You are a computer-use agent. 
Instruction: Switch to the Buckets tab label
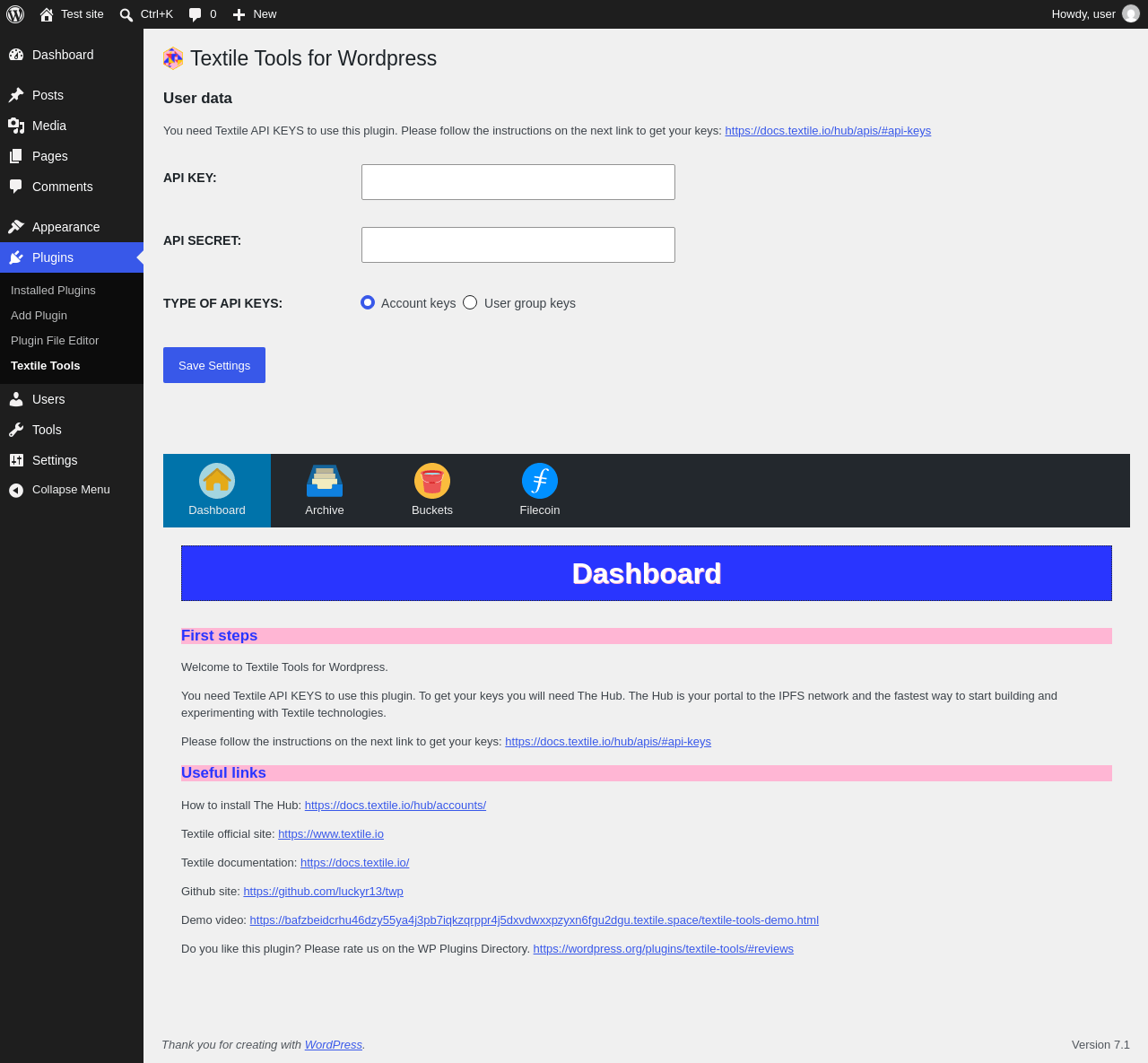(432, 510)
